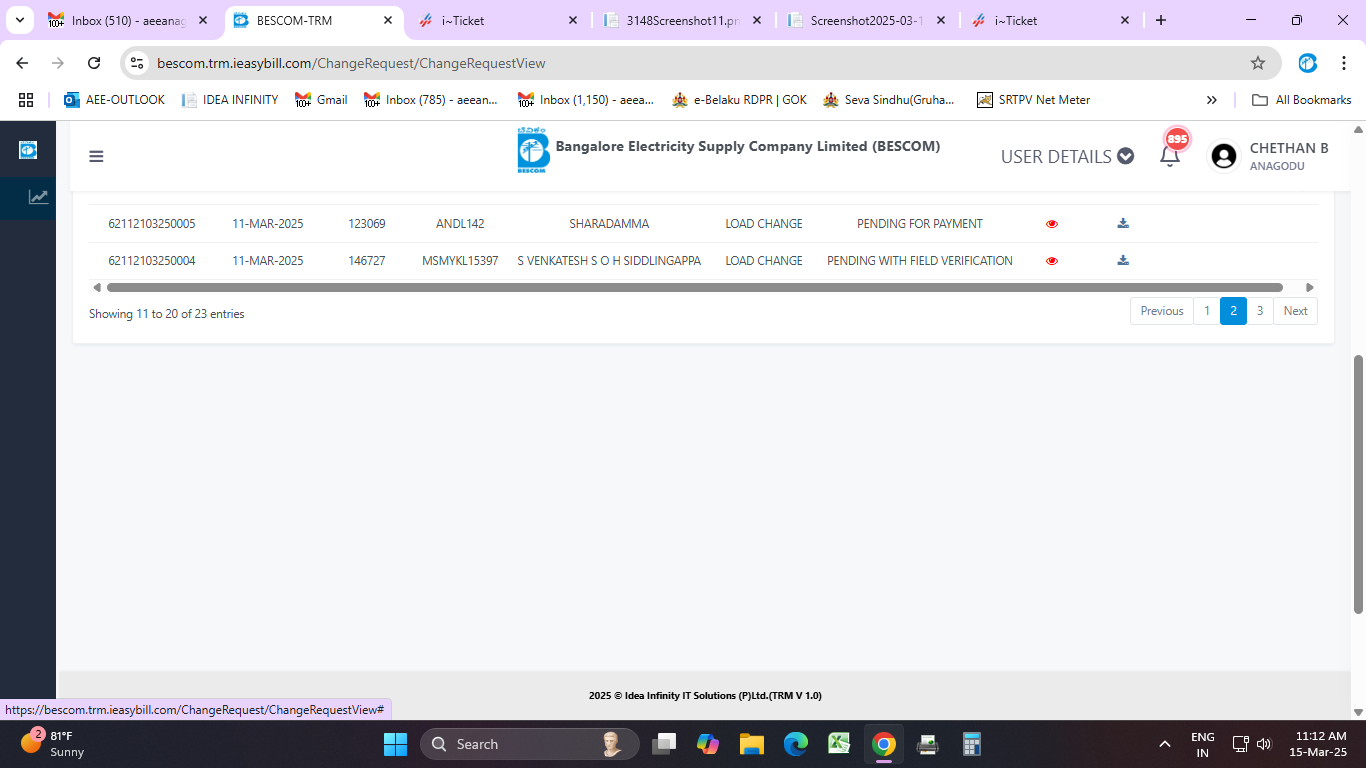Open Inbox (785) bookmark
This screenshot has width=1366, height=768.
431,100
